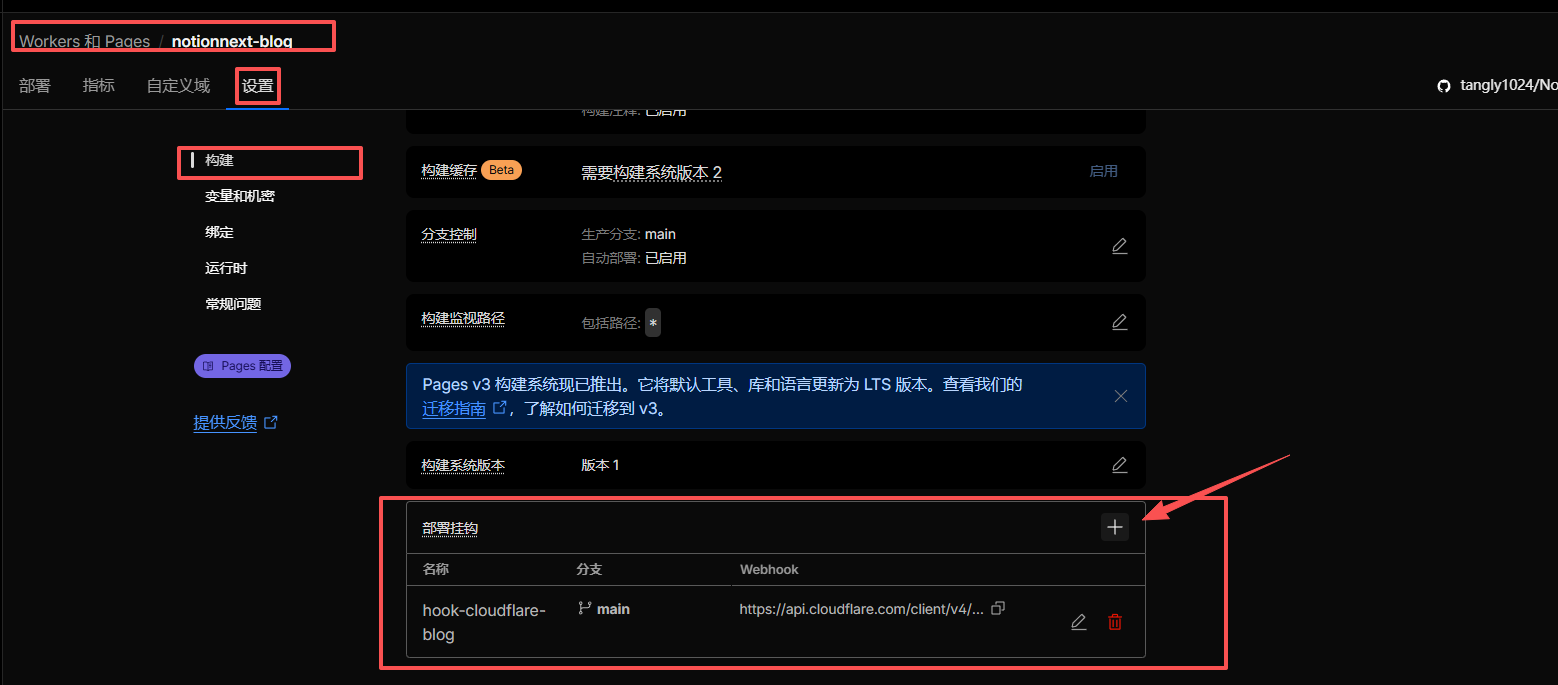Click the text 需要构建系统版本 2
Screen dimensions: 1558x685
tap(651, 173)
